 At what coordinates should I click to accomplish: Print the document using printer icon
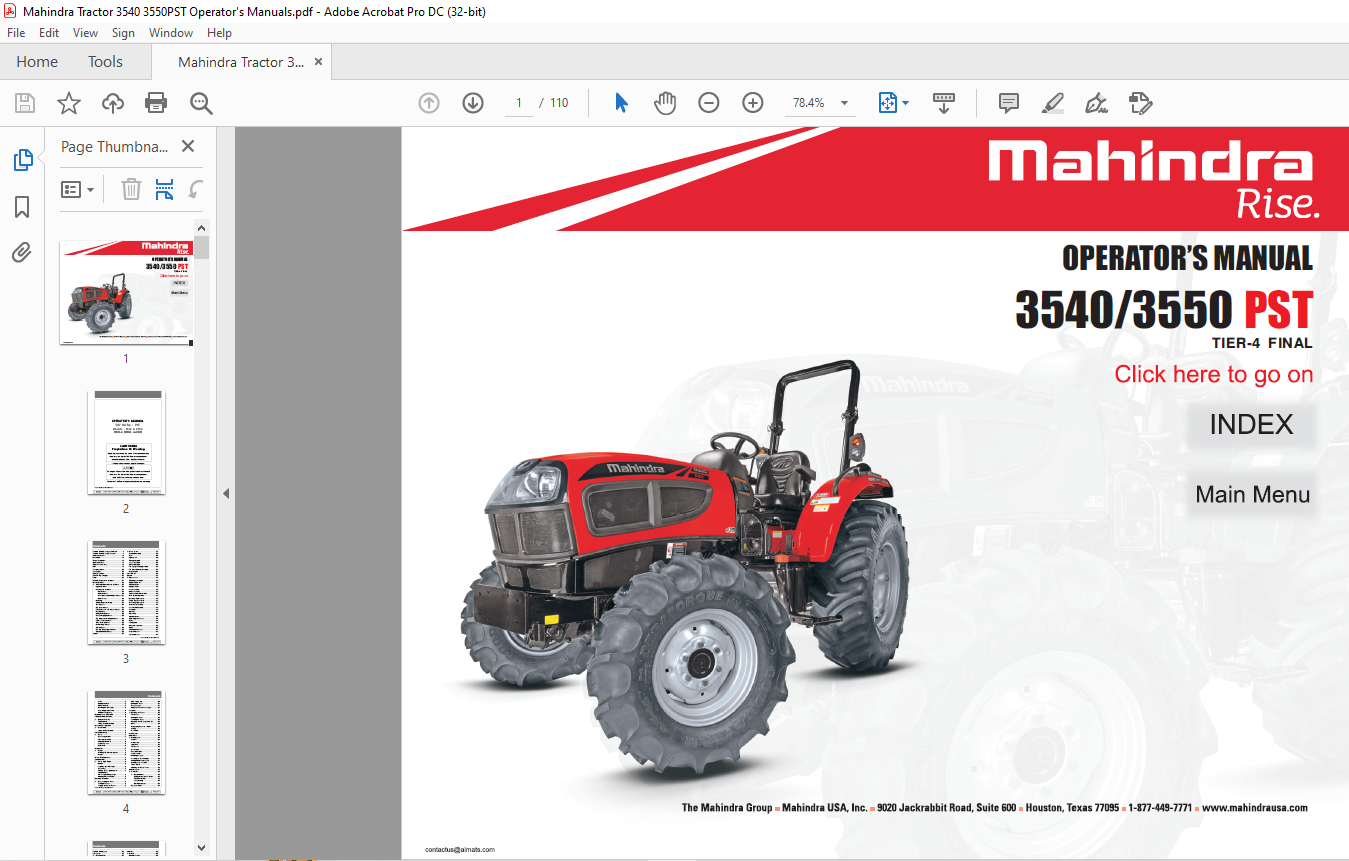(x=156, y=103)
